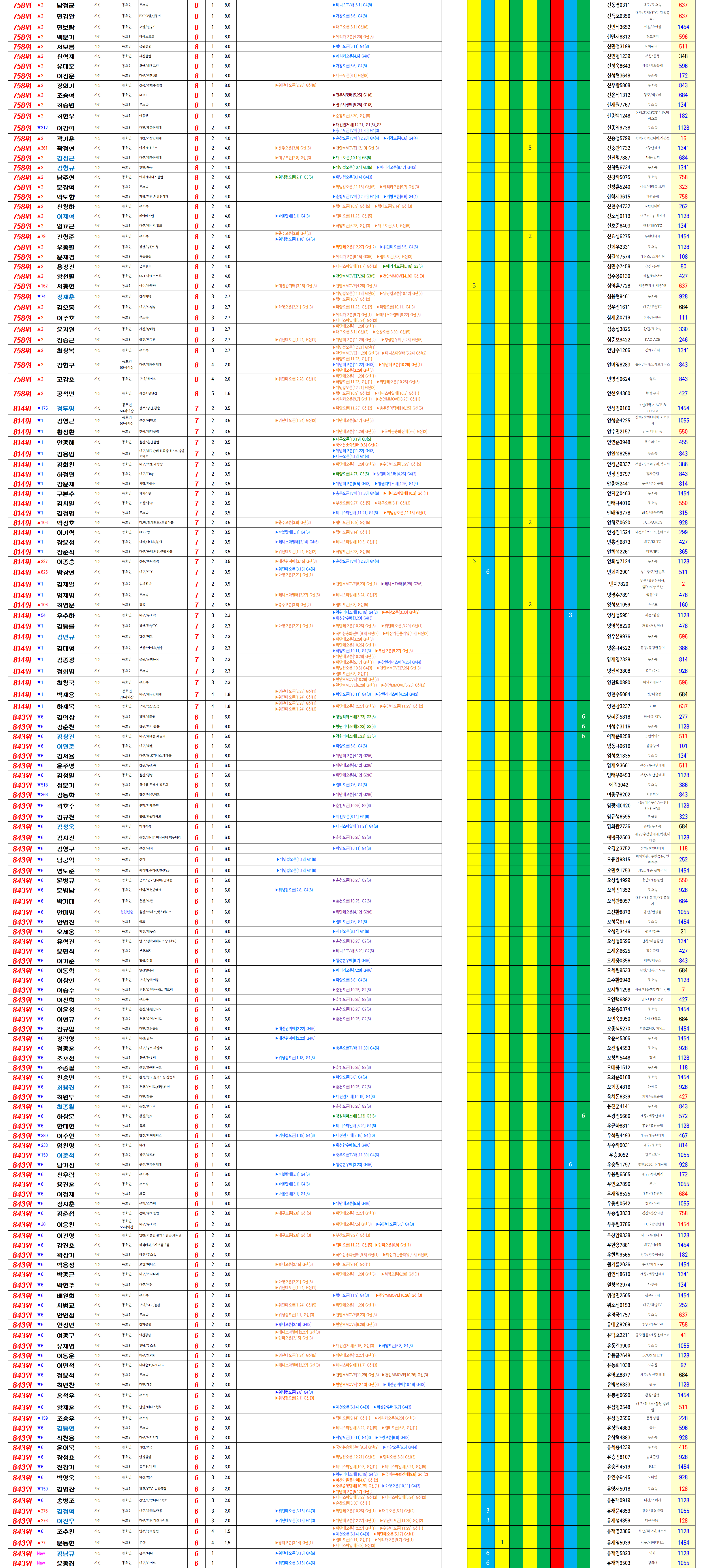This screenshot has width=702, height=1568.
Task: Click blue player name 이재혁
Action: 66,217
